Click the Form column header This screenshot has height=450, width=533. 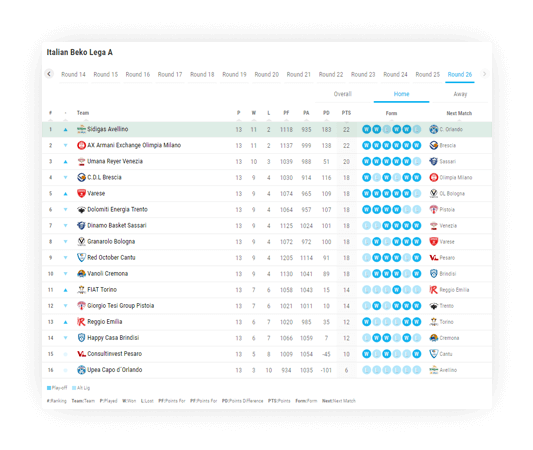(391, 113)
